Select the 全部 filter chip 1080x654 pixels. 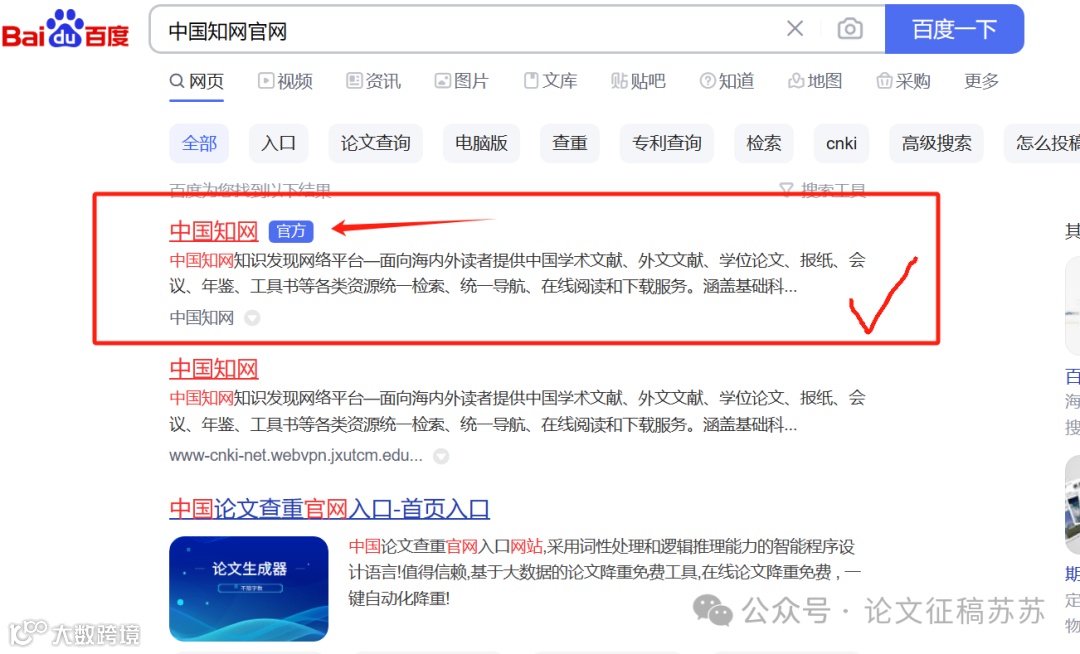pos(199,143)
